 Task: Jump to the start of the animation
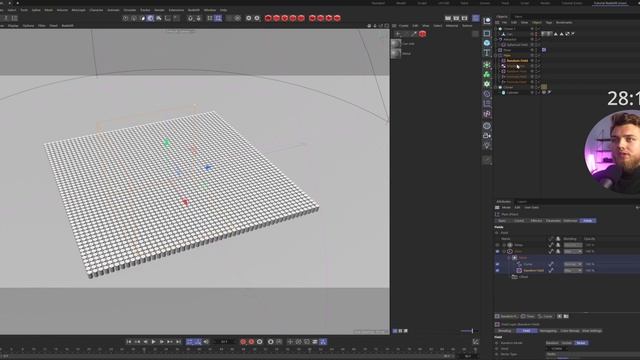tap(129, 342)
